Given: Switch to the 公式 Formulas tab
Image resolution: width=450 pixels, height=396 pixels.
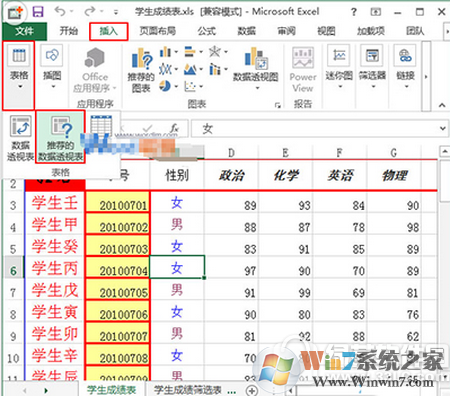Looking at the screenshot, I should tap(207, 31).
